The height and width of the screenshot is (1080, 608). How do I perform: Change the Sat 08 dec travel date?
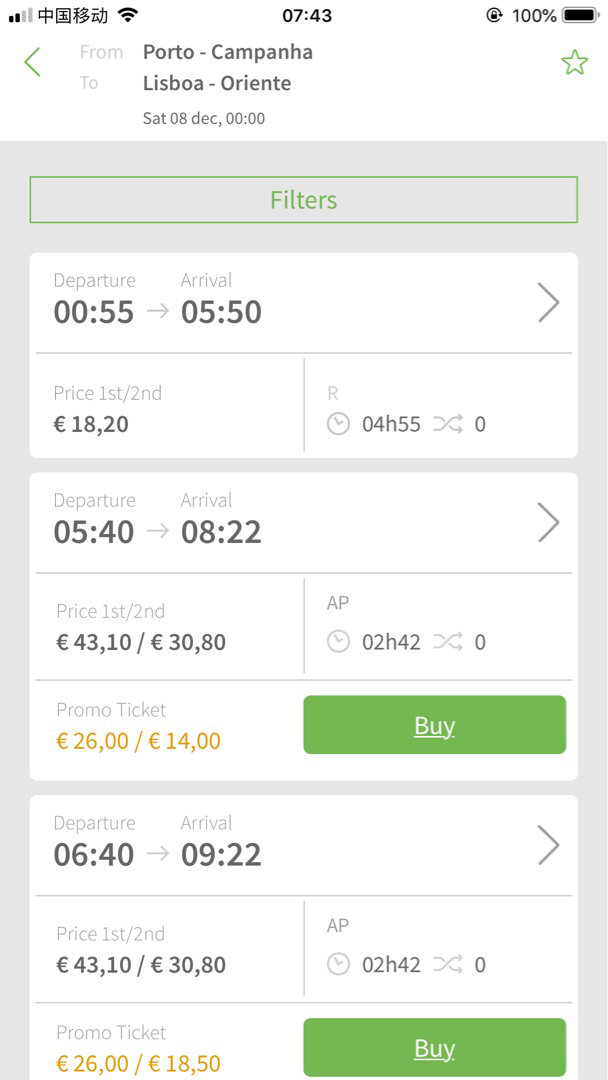click(x=204, y=118)
